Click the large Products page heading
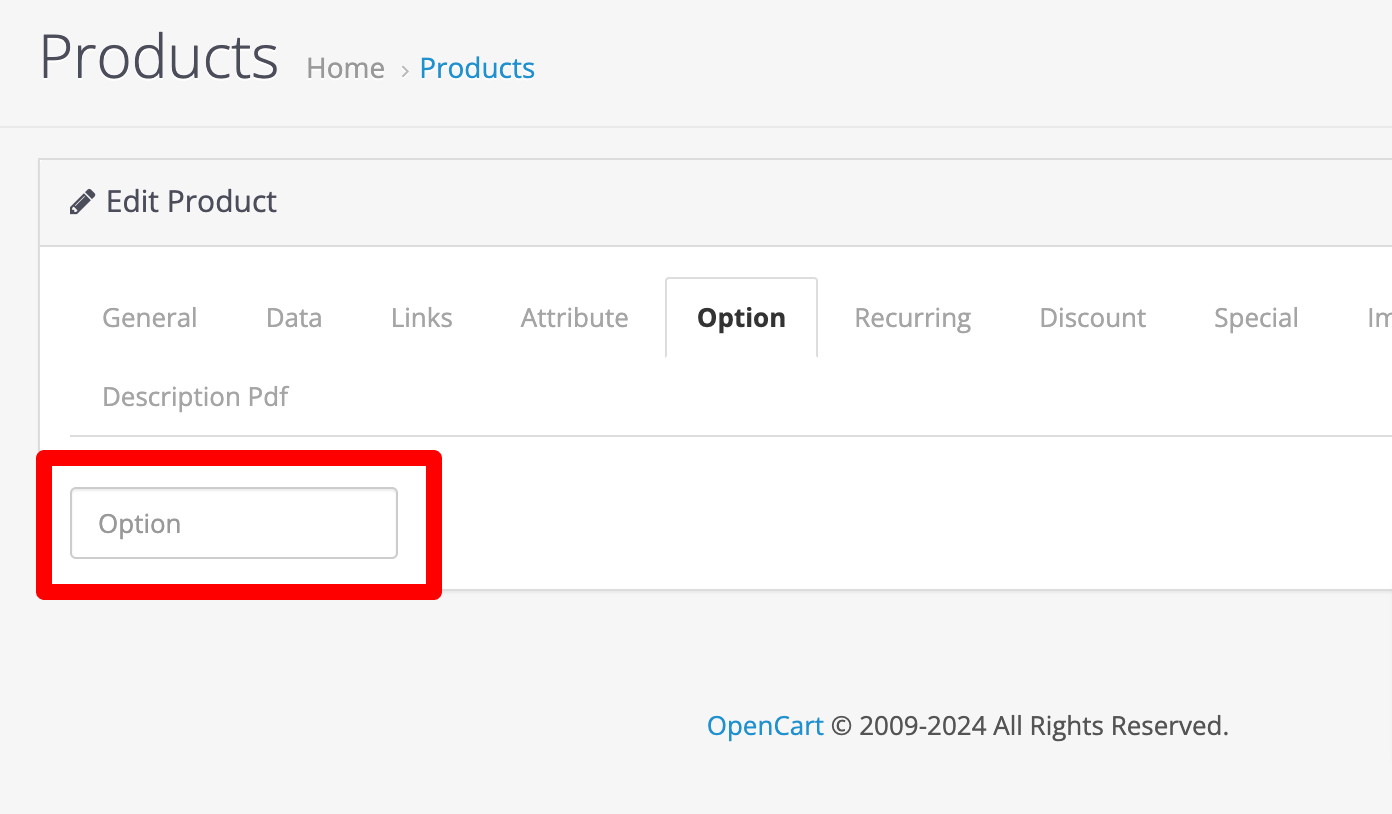This screenshot has width=1392, height=814. click(x=159, y=57)
